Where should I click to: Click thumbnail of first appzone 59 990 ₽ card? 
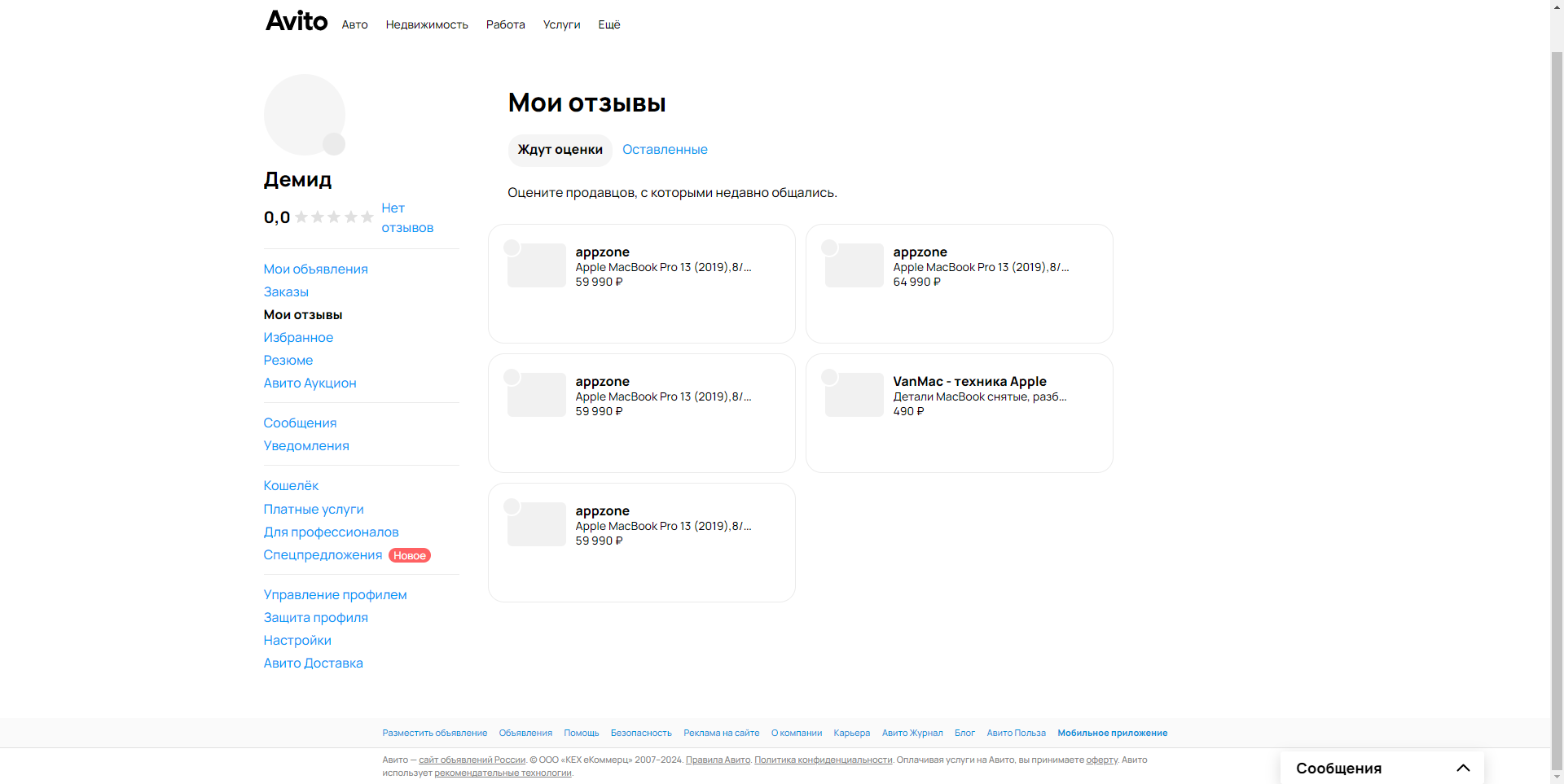(x=537, y=265)
